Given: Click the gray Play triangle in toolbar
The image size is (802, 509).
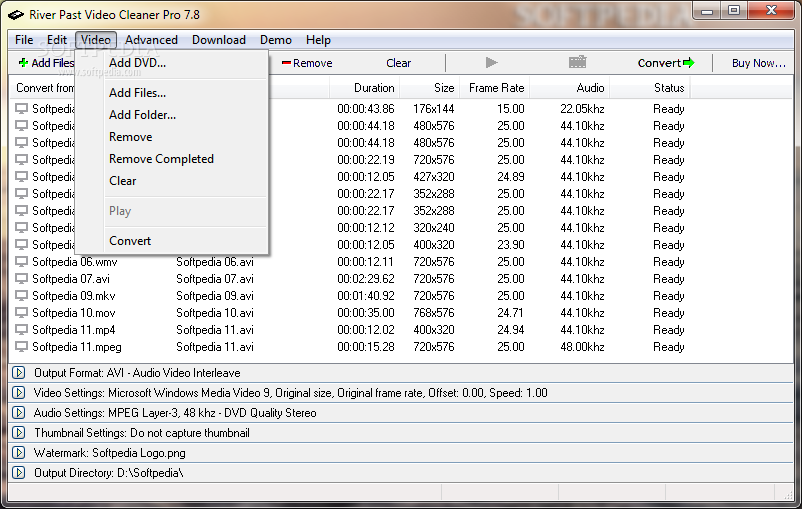Looking at the screenshot, I should click(492, 62).
